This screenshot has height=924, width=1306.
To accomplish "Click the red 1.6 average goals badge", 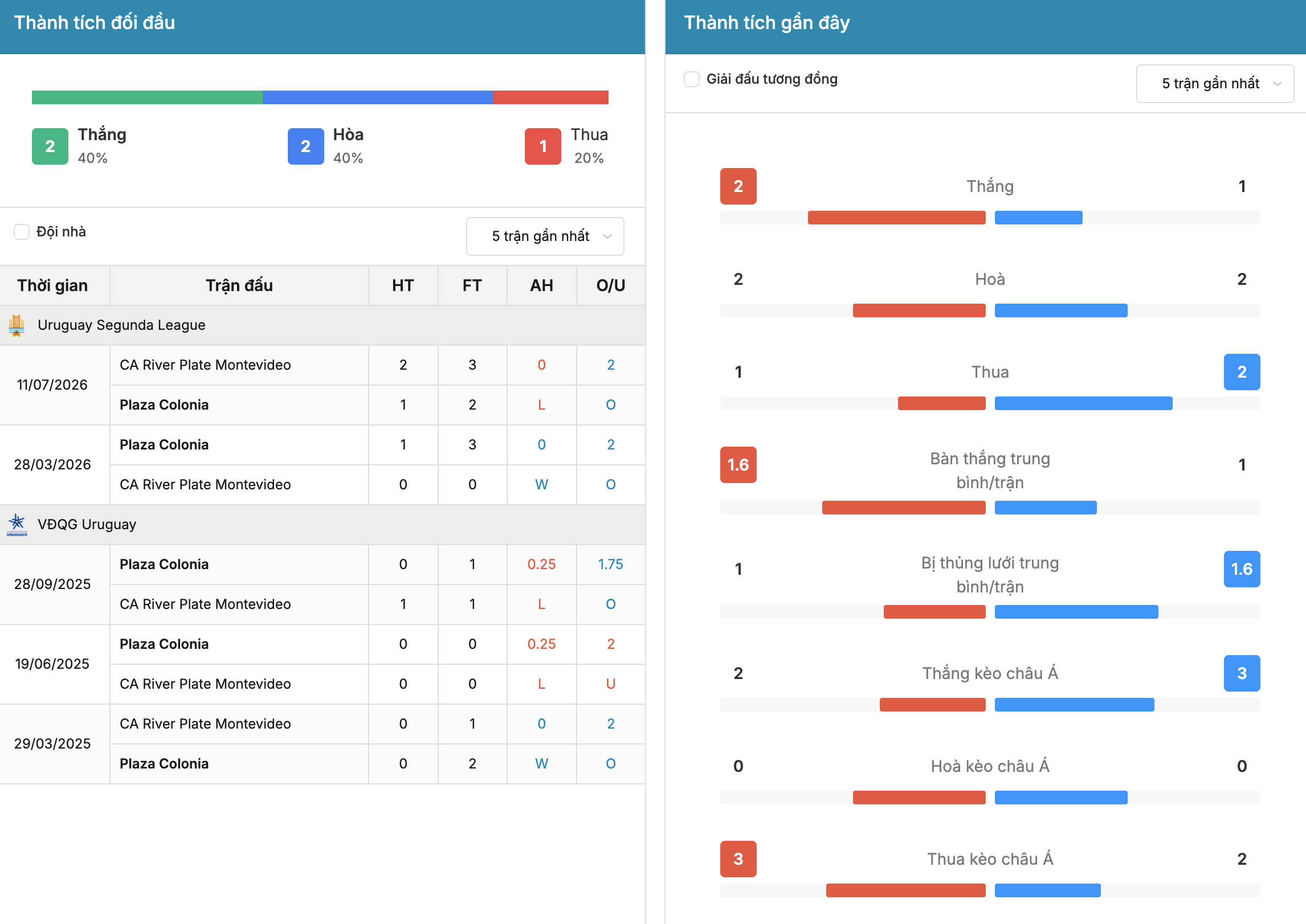I will 738,465.
